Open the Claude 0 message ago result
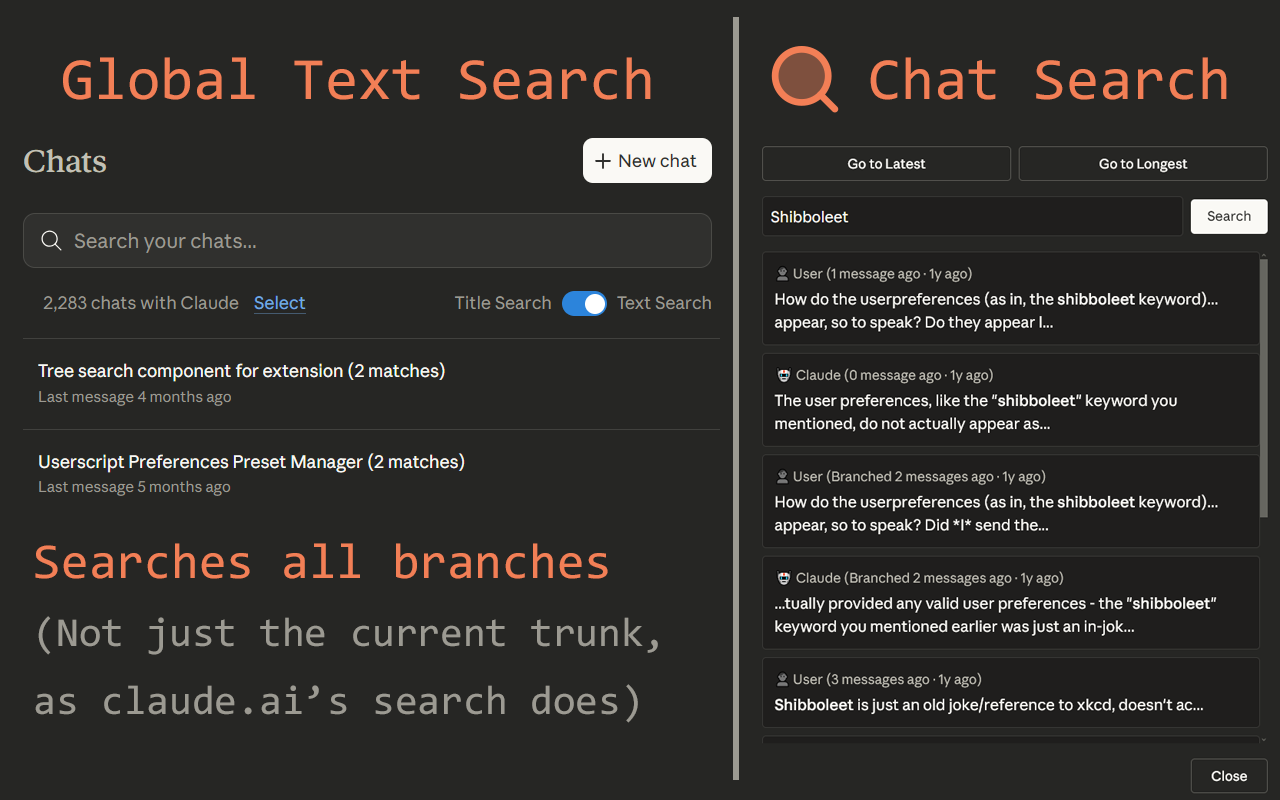The width and height of the screenshot is (1280, 800). coord(1010,400)
